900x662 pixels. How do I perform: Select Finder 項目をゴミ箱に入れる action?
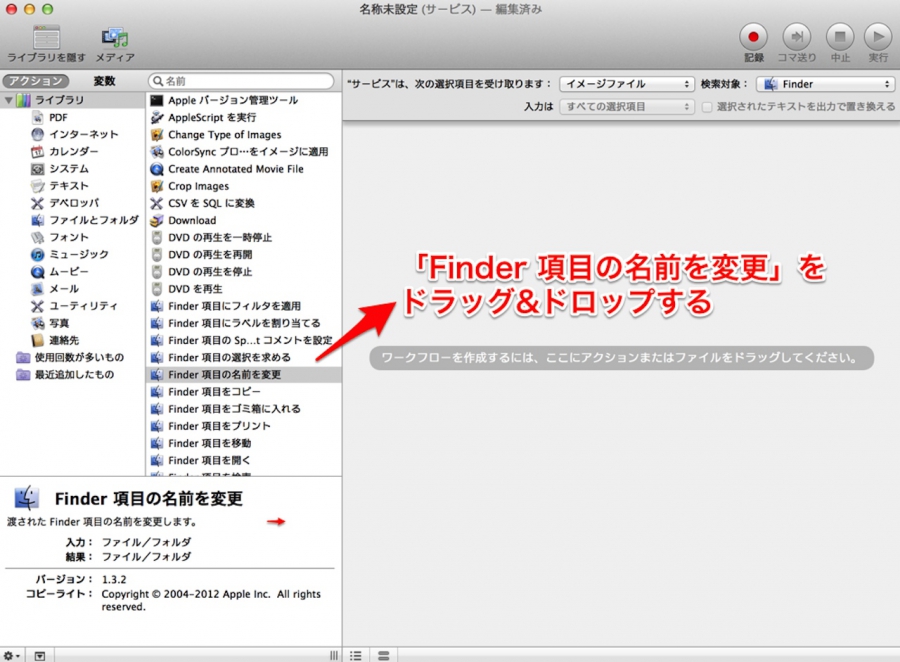click(243, 409)
